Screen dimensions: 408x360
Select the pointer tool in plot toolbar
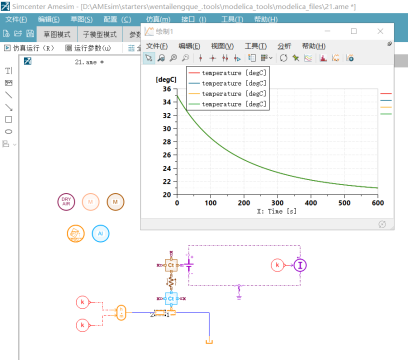(149, 58)
